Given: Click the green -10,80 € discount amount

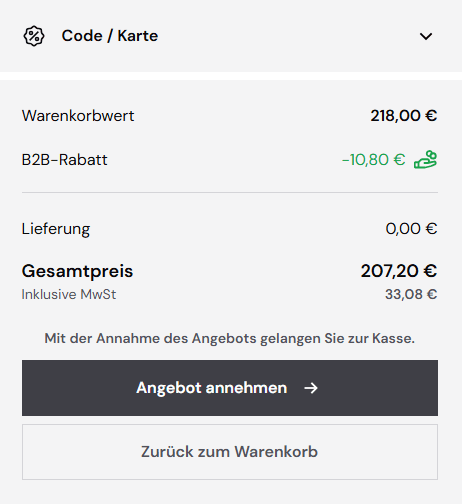Looking at the screenshot, I should [x=374, y=160].
